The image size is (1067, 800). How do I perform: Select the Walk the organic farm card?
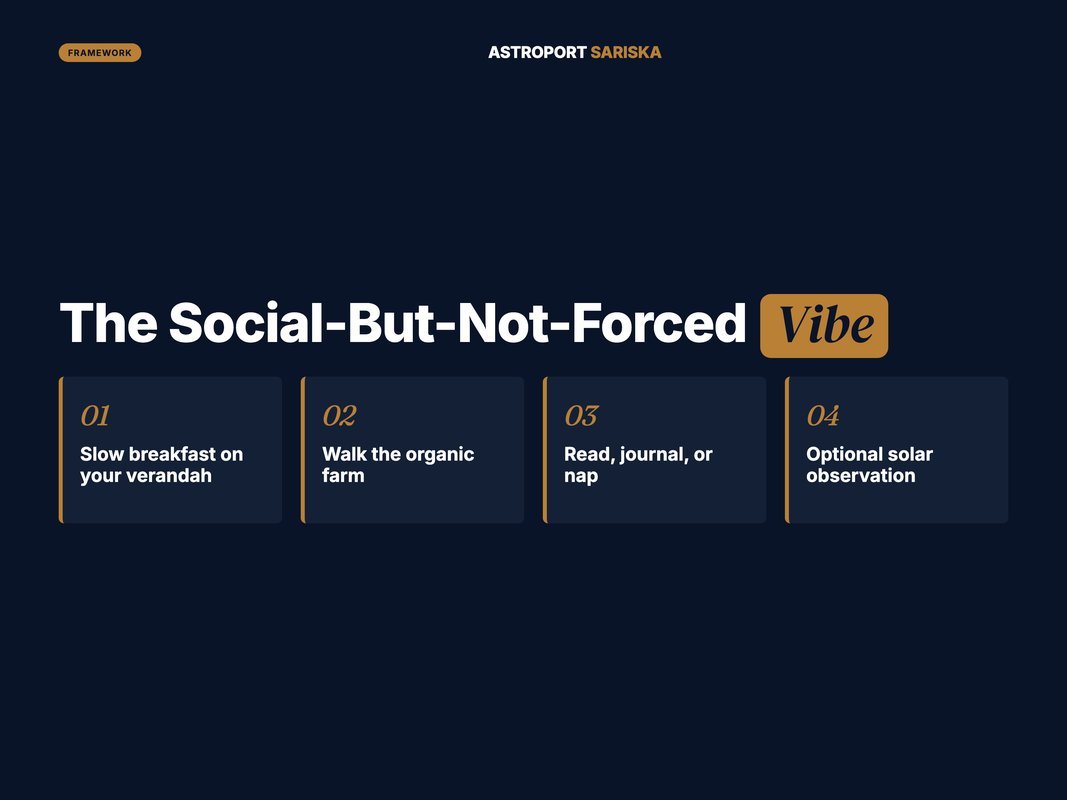(412, 450)
